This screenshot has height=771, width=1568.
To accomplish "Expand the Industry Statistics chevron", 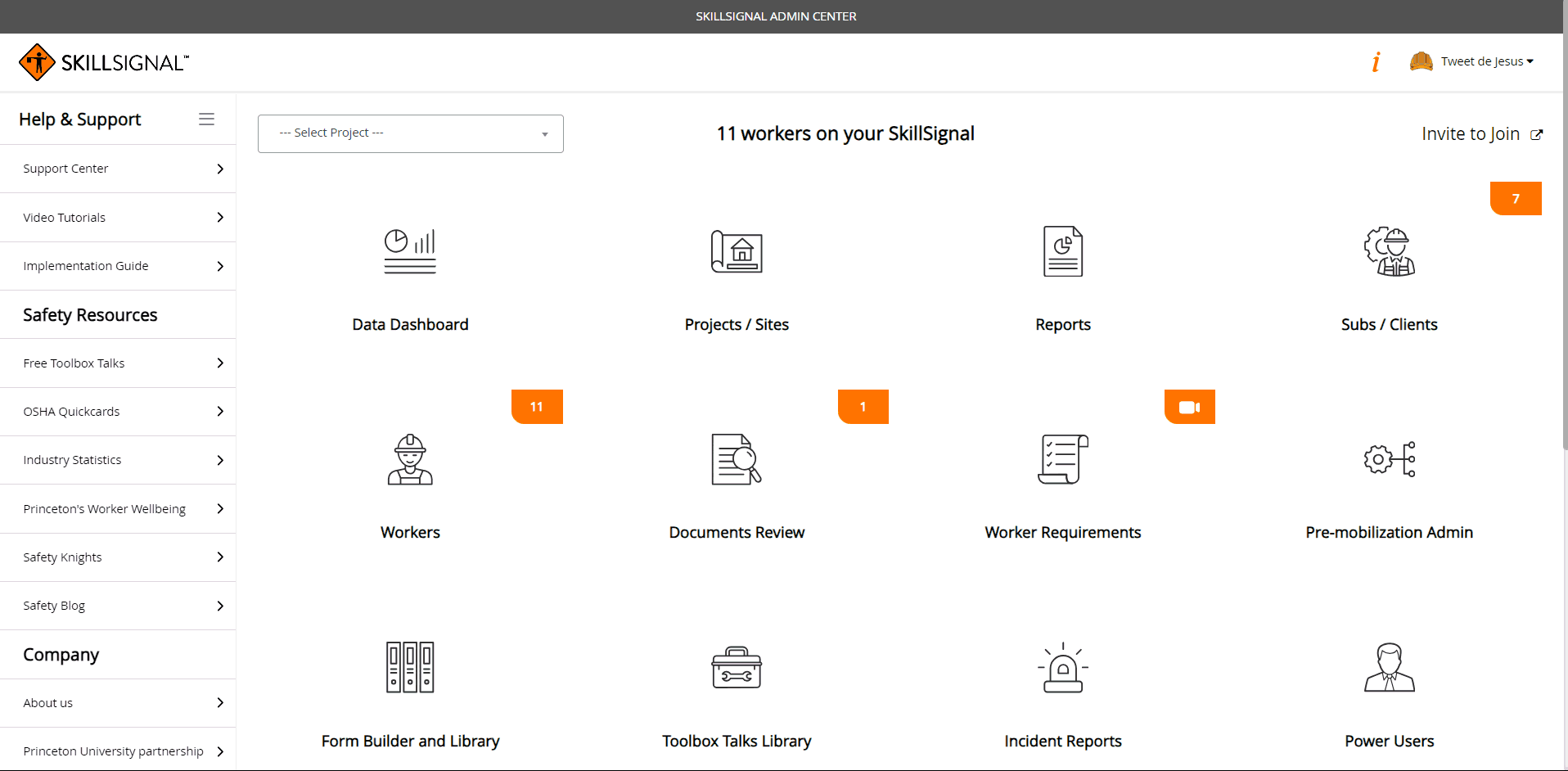I will click(x=220, y=460).
